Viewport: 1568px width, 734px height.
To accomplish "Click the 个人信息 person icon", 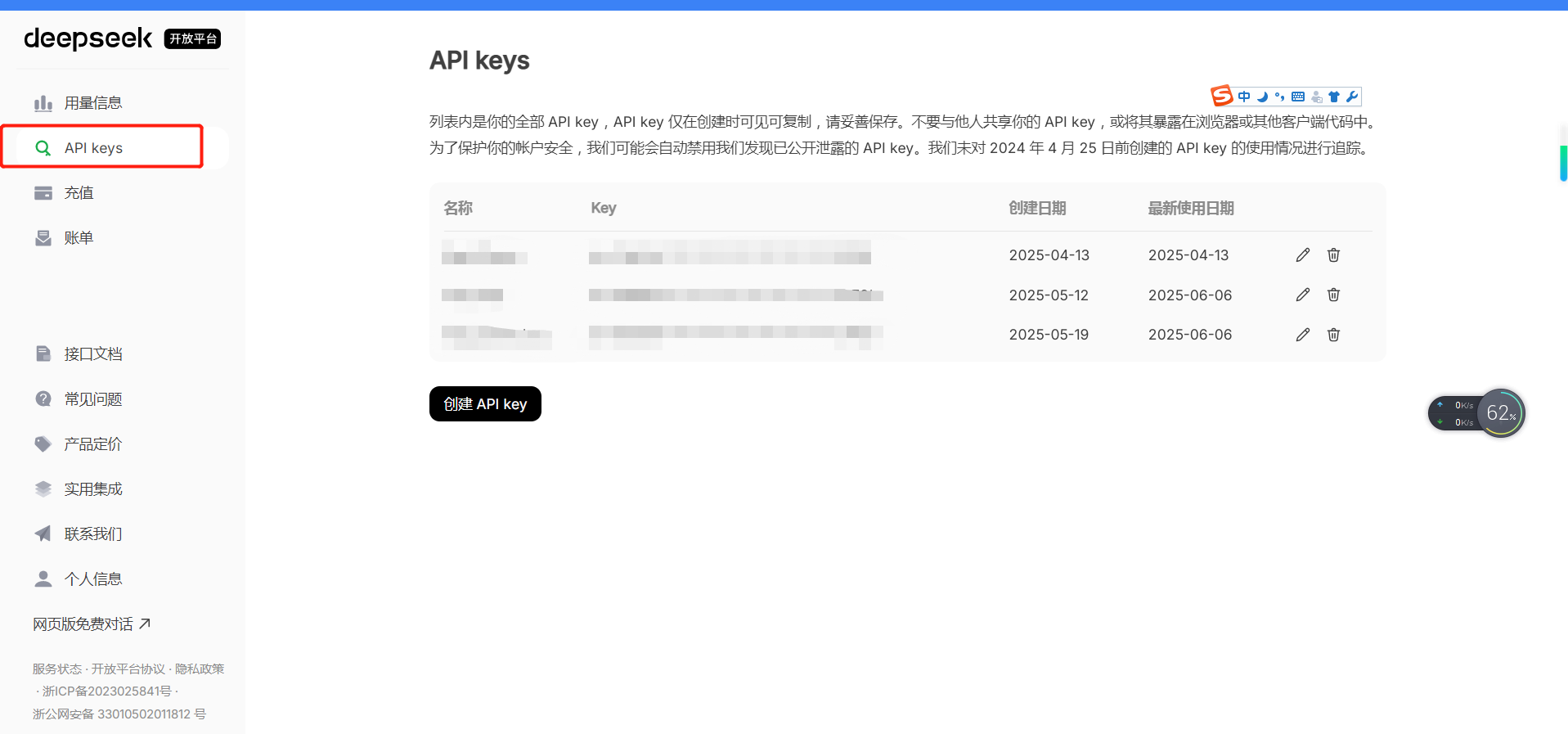I will point(43,579).
